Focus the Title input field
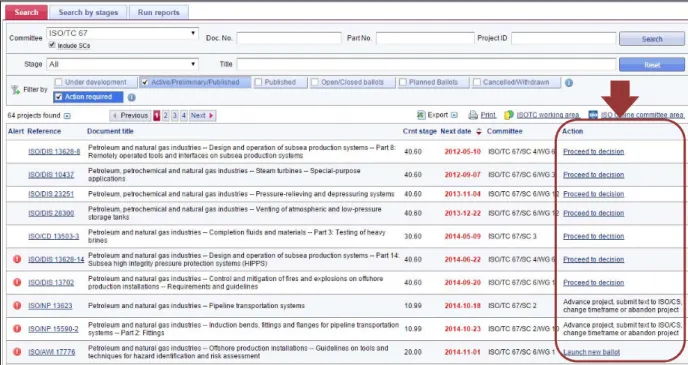 point(426,64)
